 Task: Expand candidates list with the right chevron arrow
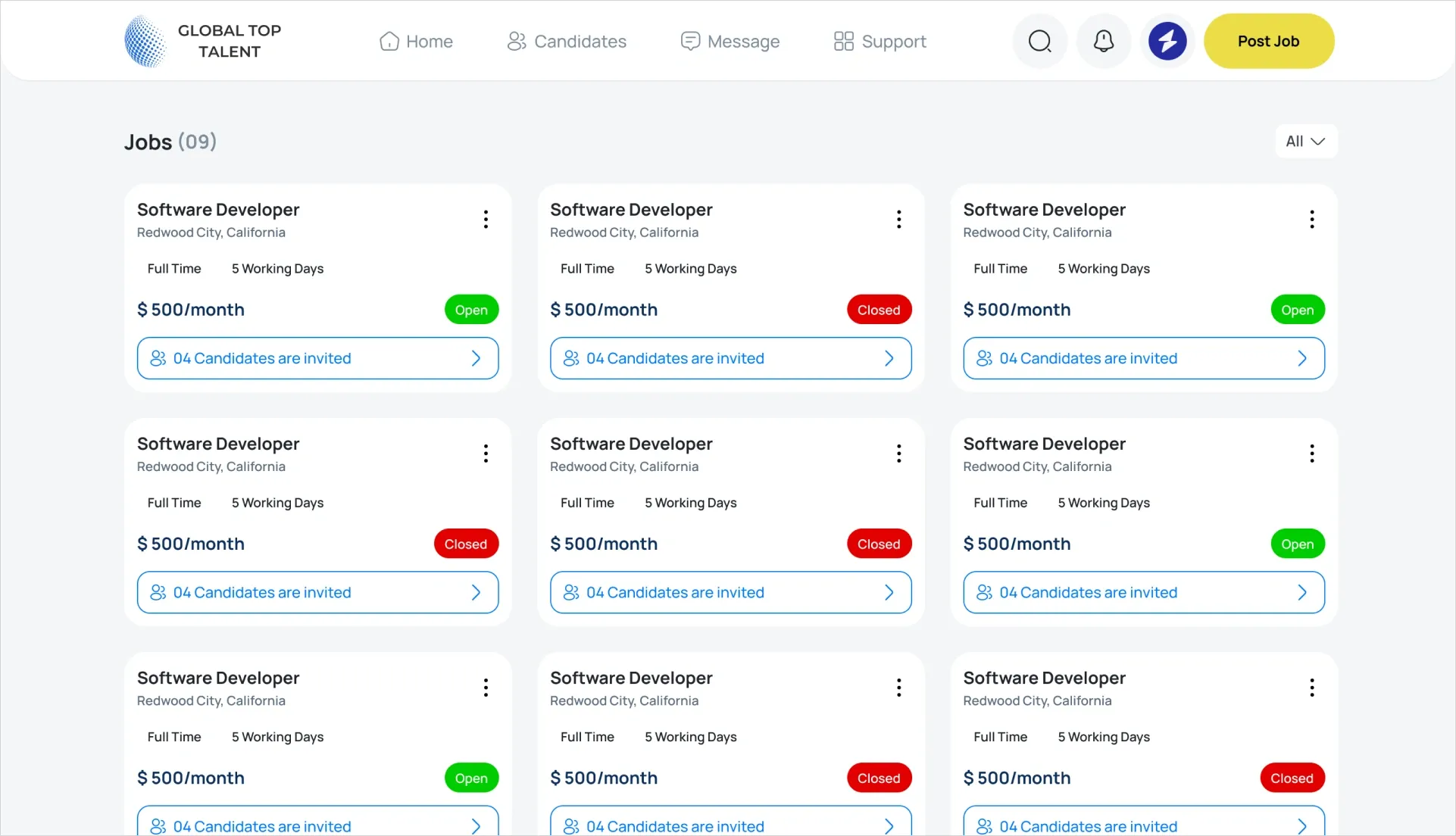[x=476, y=358]
